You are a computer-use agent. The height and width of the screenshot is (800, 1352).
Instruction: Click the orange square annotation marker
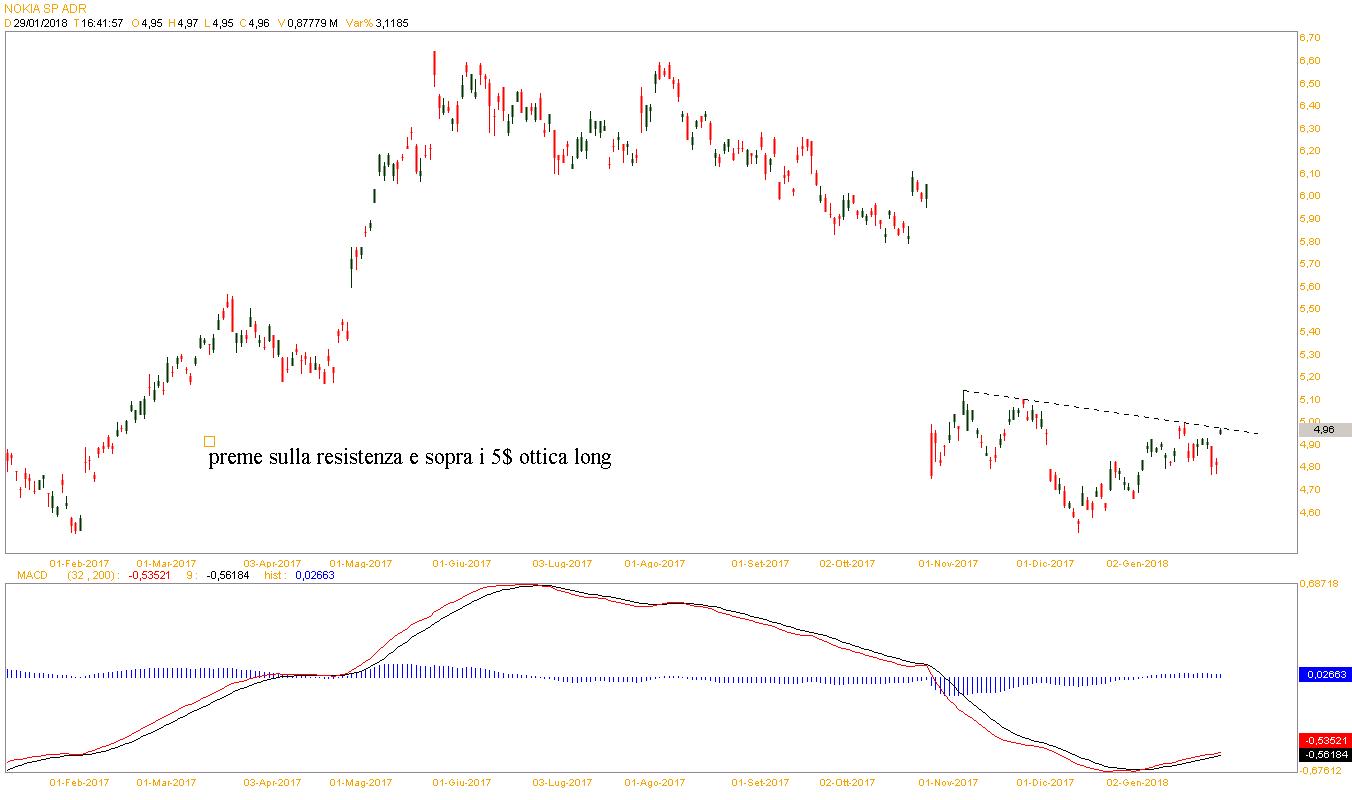tap(209, 441)
